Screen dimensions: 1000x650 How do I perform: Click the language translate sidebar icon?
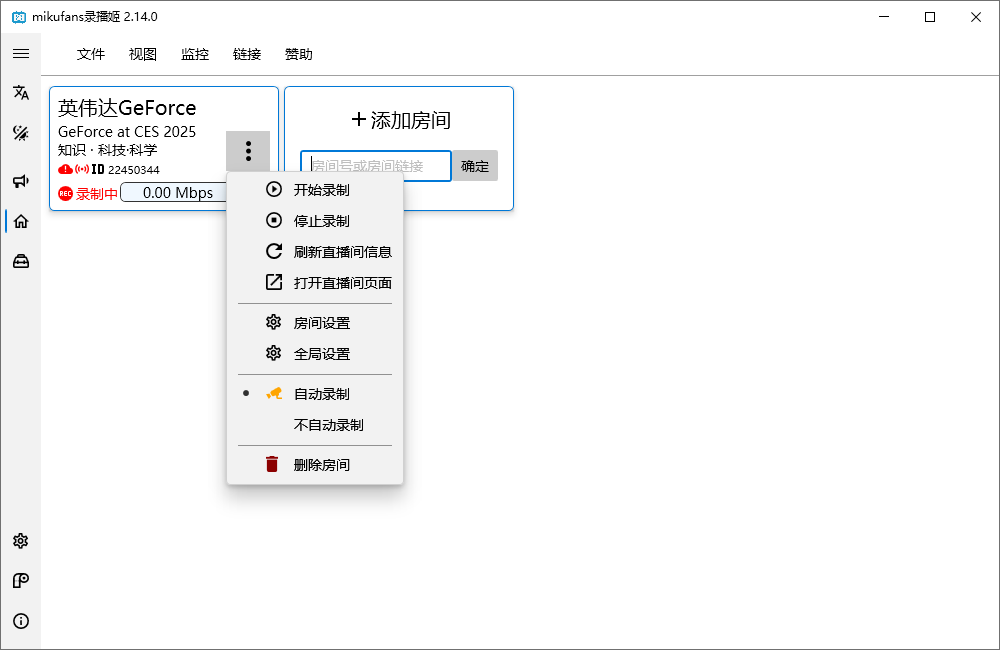21,92
